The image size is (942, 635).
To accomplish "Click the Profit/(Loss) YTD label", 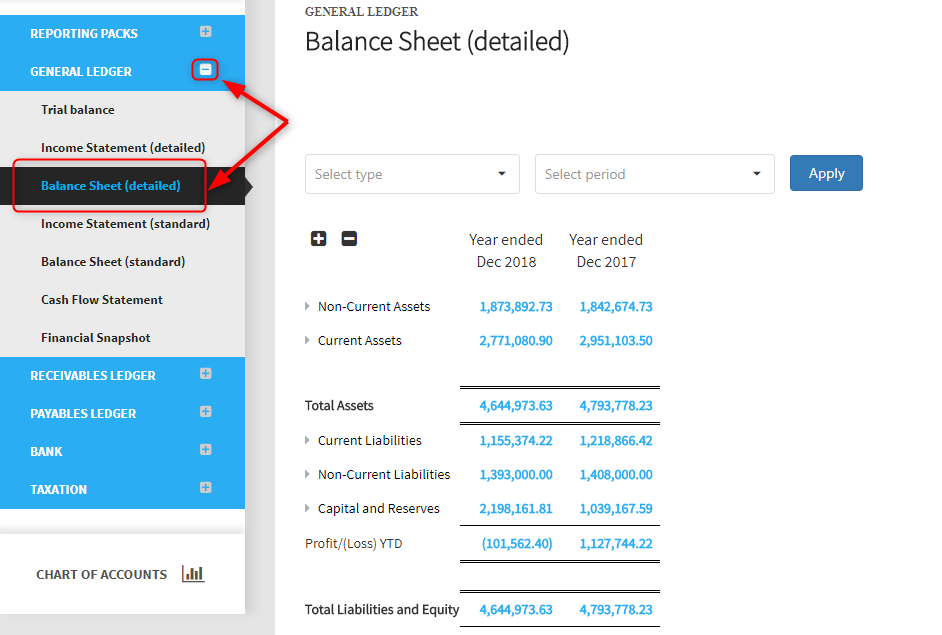I will coord(353,544).
